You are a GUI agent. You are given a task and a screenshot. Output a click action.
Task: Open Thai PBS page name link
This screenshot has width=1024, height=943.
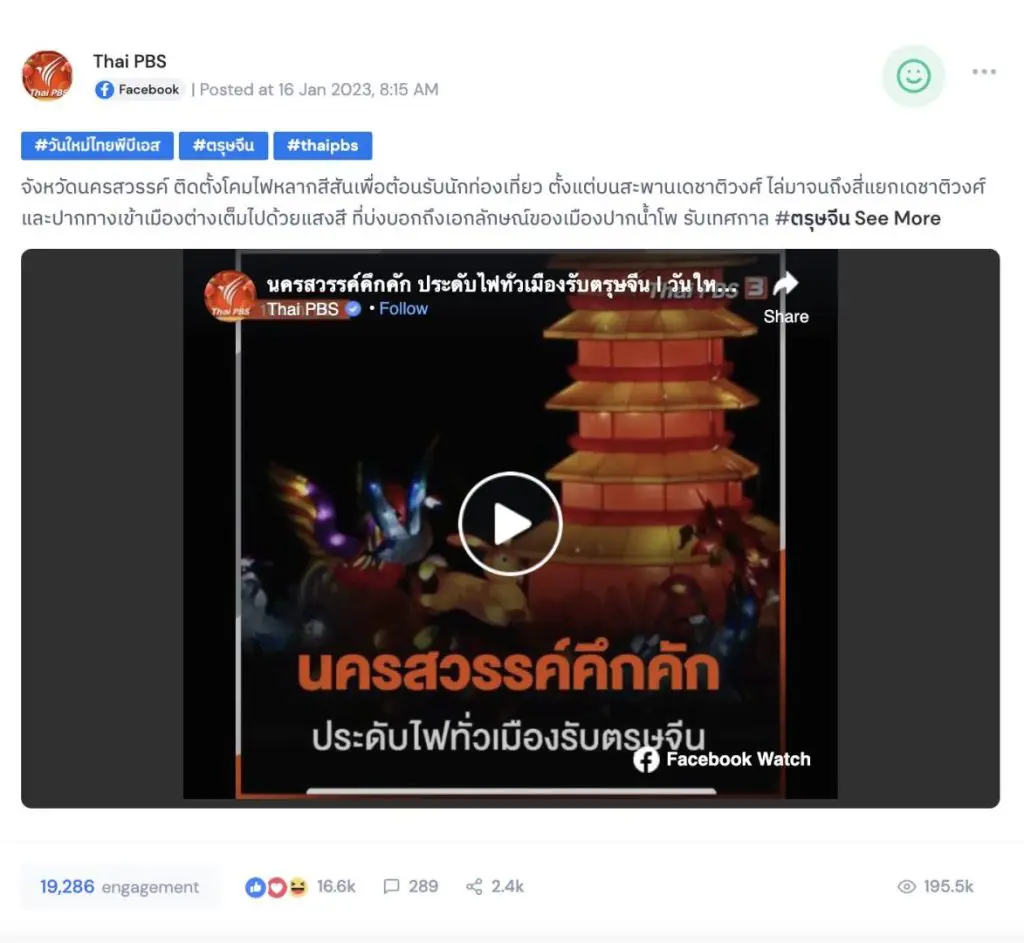[x=129, y=61]
